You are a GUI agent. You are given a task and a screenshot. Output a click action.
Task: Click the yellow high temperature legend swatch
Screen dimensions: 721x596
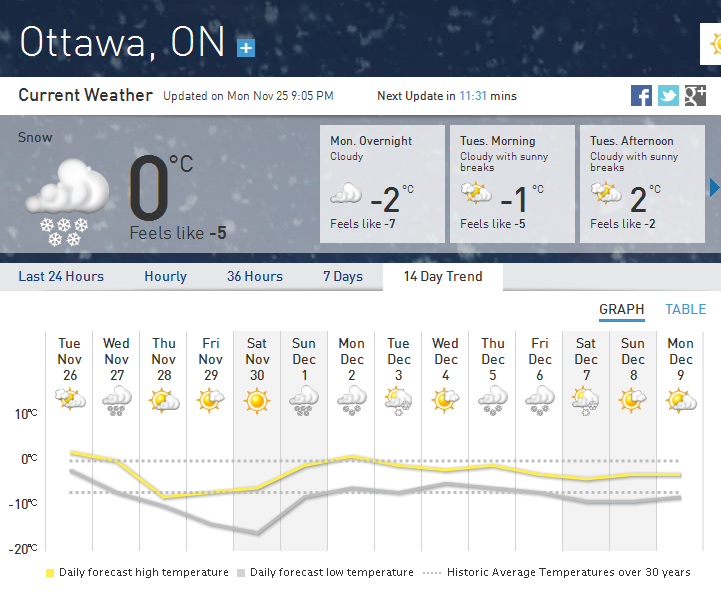[50, 573]
